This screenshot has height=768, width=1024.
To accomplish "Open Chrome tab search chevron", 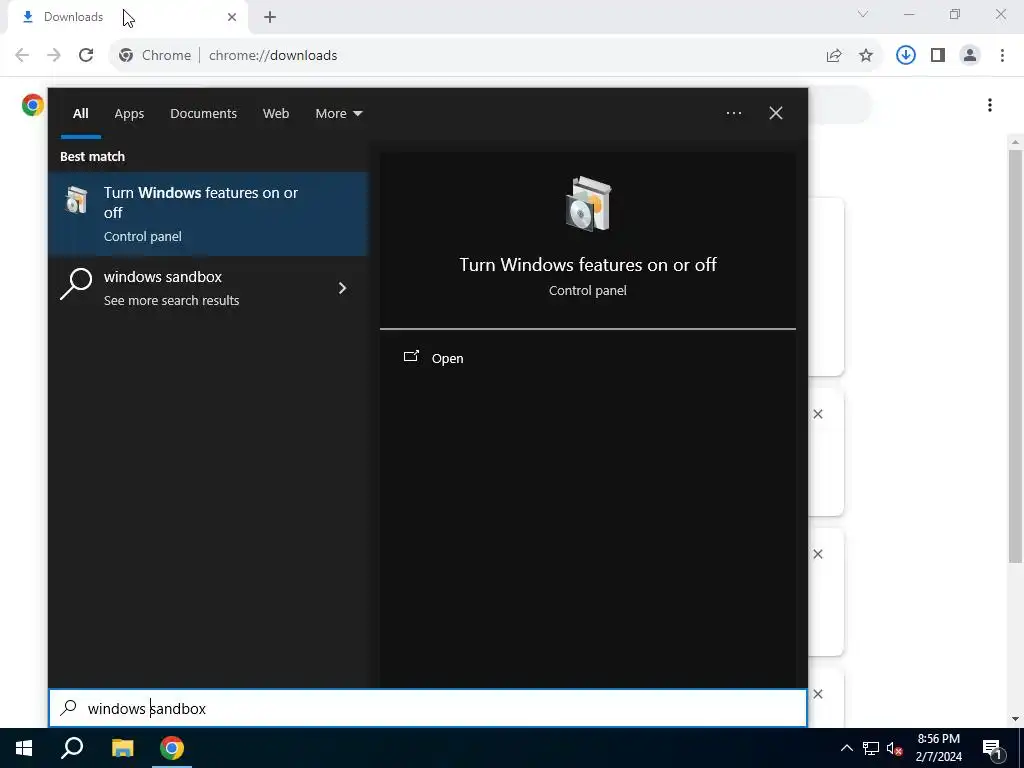I will (863, 14).
